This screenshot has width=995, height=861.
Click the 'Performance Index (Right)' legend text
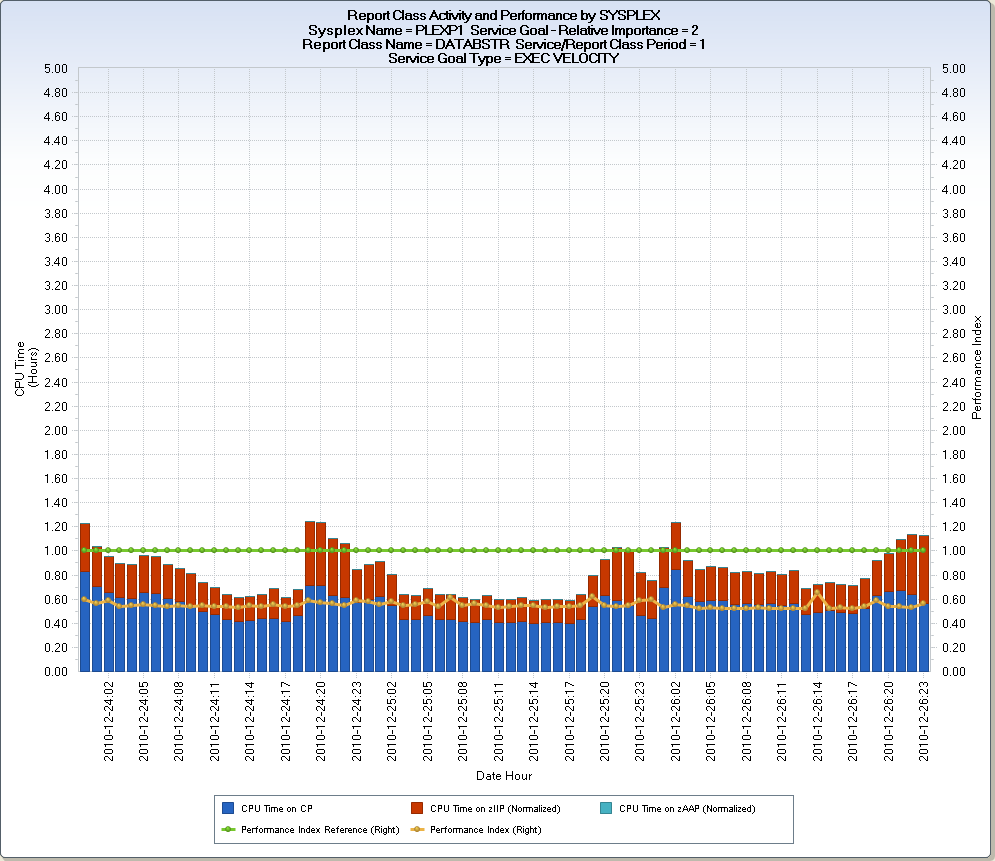point(485,829)
